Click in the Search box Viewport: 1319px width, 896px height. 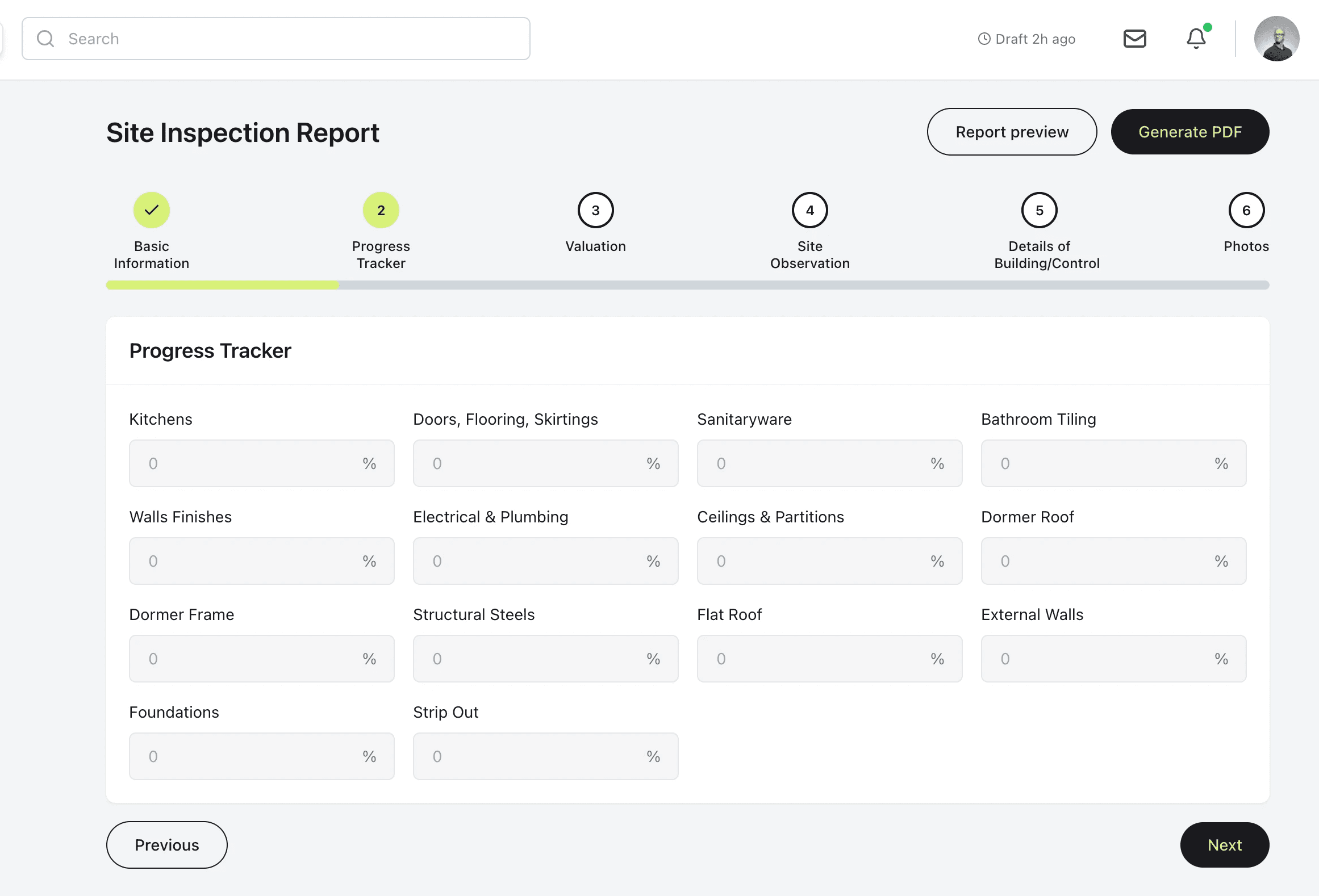point(284,39)
